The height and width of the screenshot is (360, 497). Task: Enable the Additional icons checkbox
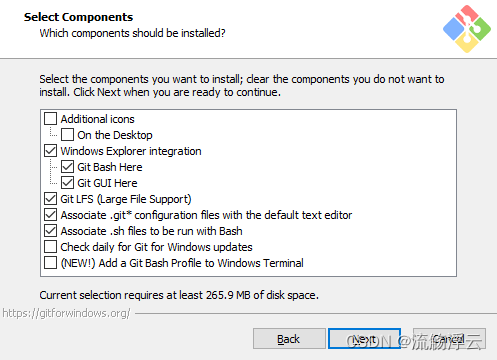click(50, 119)
